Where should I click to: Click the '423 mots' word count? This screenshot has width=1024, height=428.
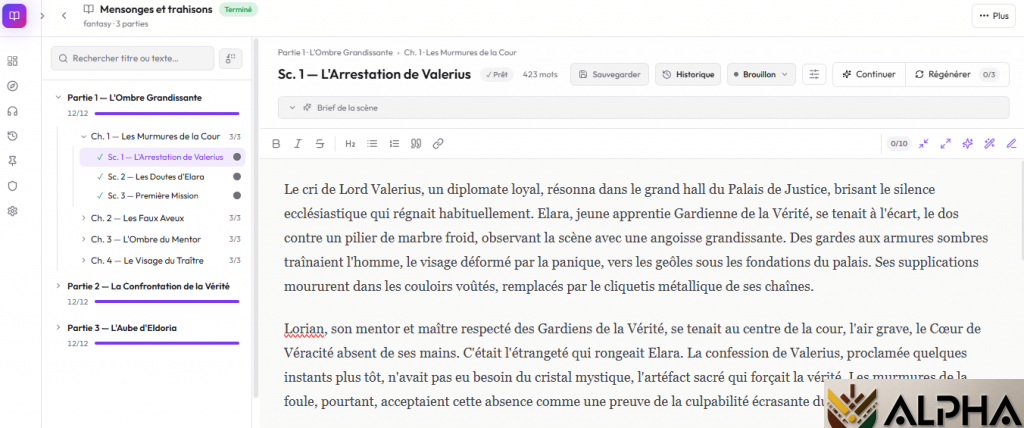point(540,74)
